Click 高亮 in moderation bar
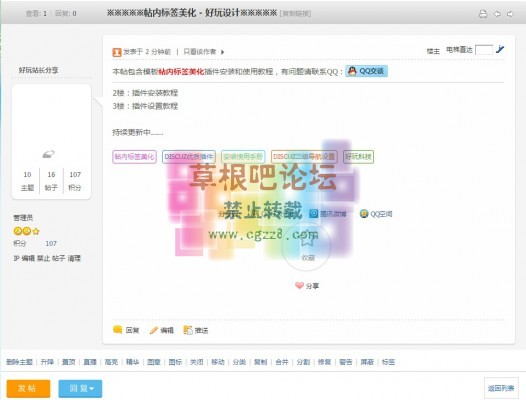Image resolution: width=526 pixels, height=400 pixels. (111, 362)
